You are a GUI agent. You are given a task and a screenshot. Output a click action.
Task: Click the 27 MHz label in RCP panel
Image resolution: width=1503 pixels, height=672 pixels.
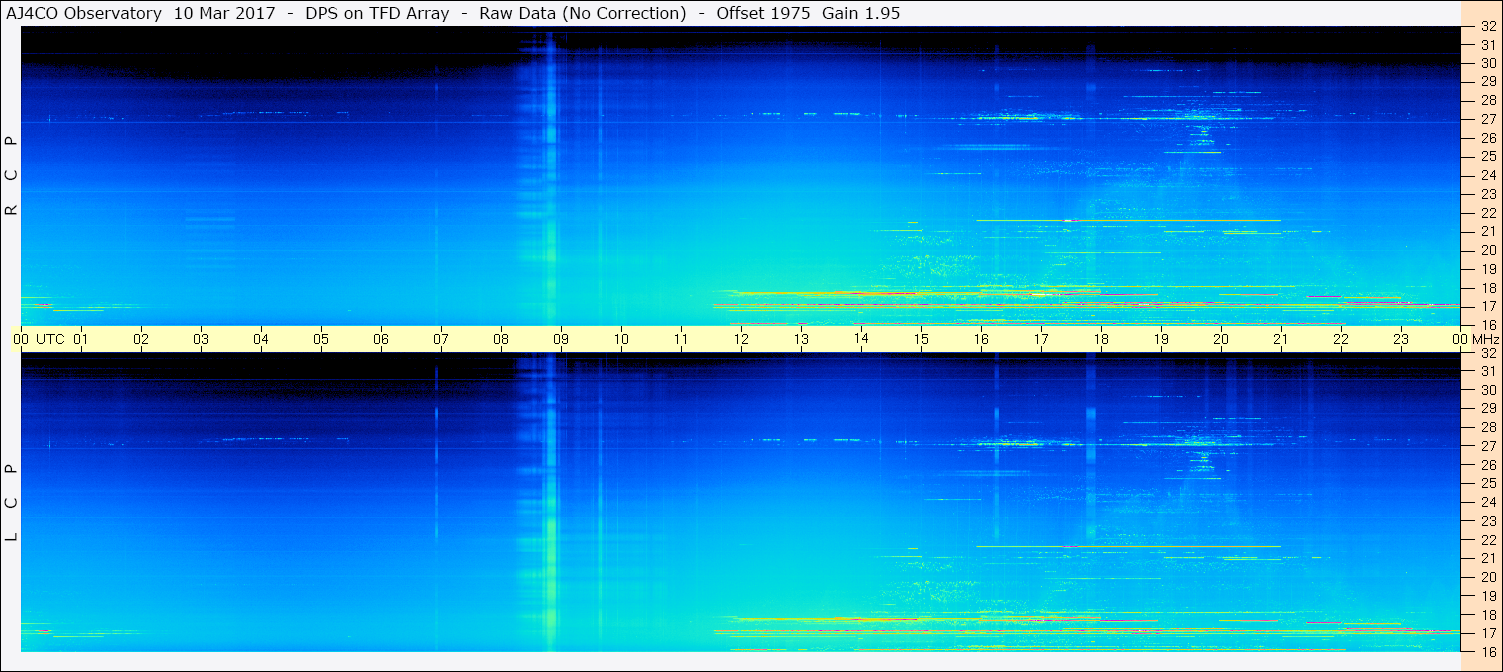pyautogui.click(x=1487, y=119)
